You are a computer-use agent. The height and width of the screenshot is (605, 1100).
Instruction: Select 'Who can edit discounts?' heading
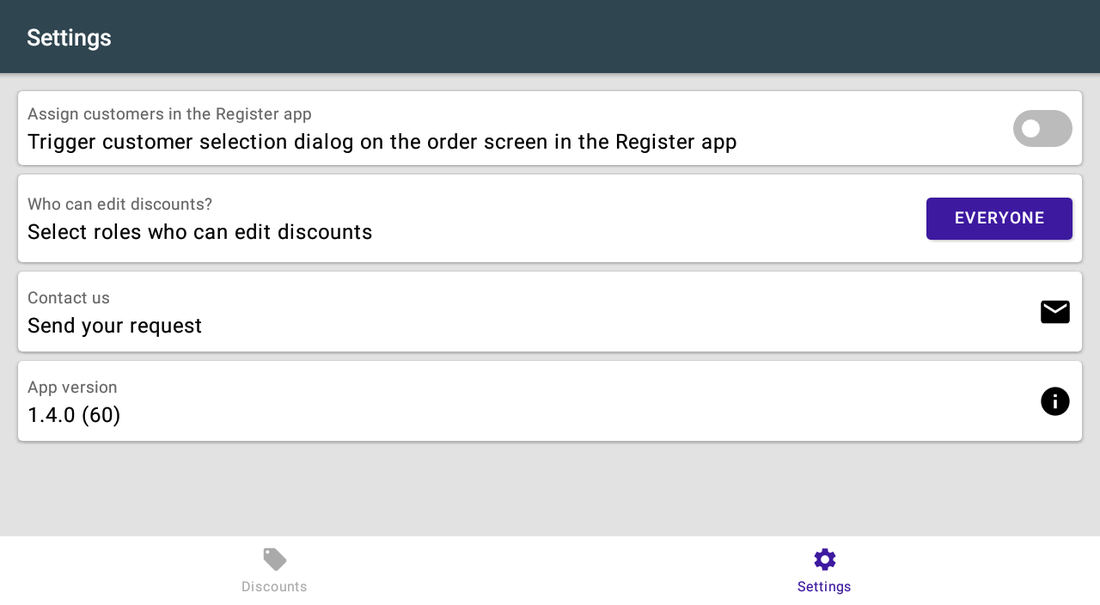tap(120, 204)
